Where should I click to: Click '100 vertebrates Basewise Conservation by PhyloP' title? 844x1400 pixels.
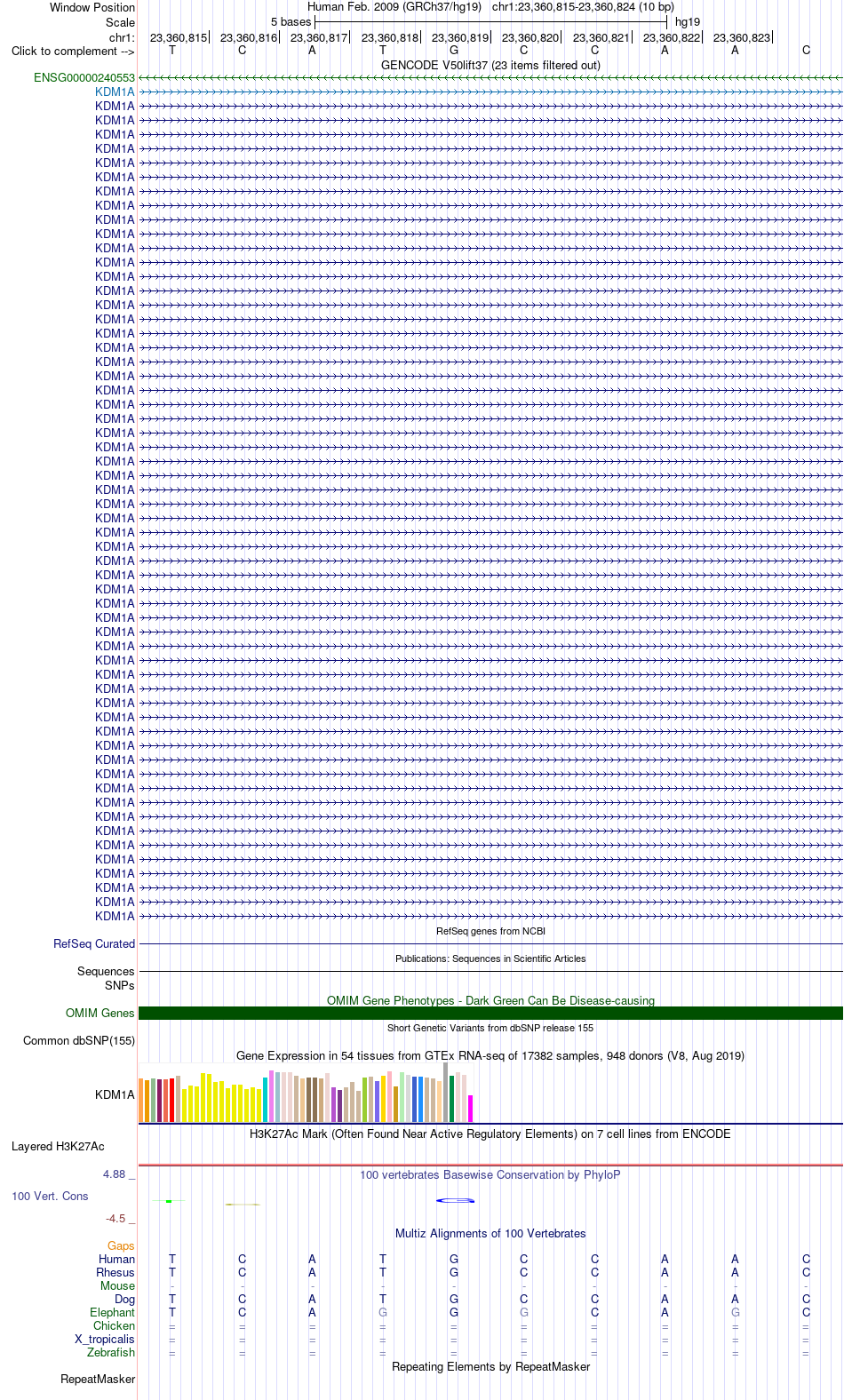click(490, 1175)
